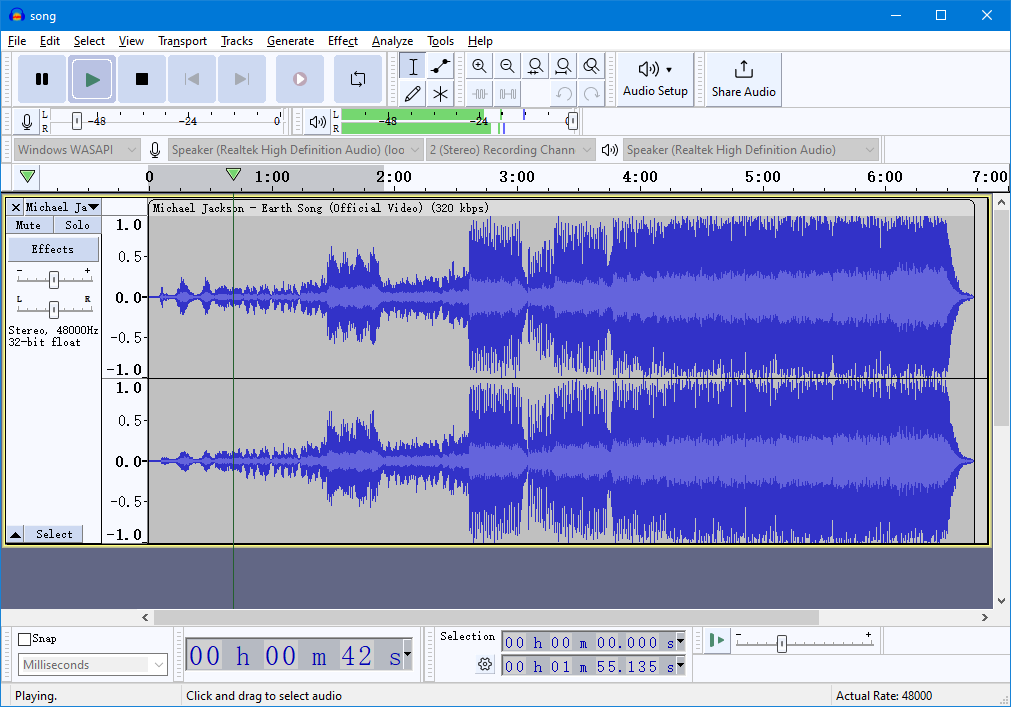Click the timeline options green triangle button
This screenshot has height=707, width=1011.
[x=27, y=177]
